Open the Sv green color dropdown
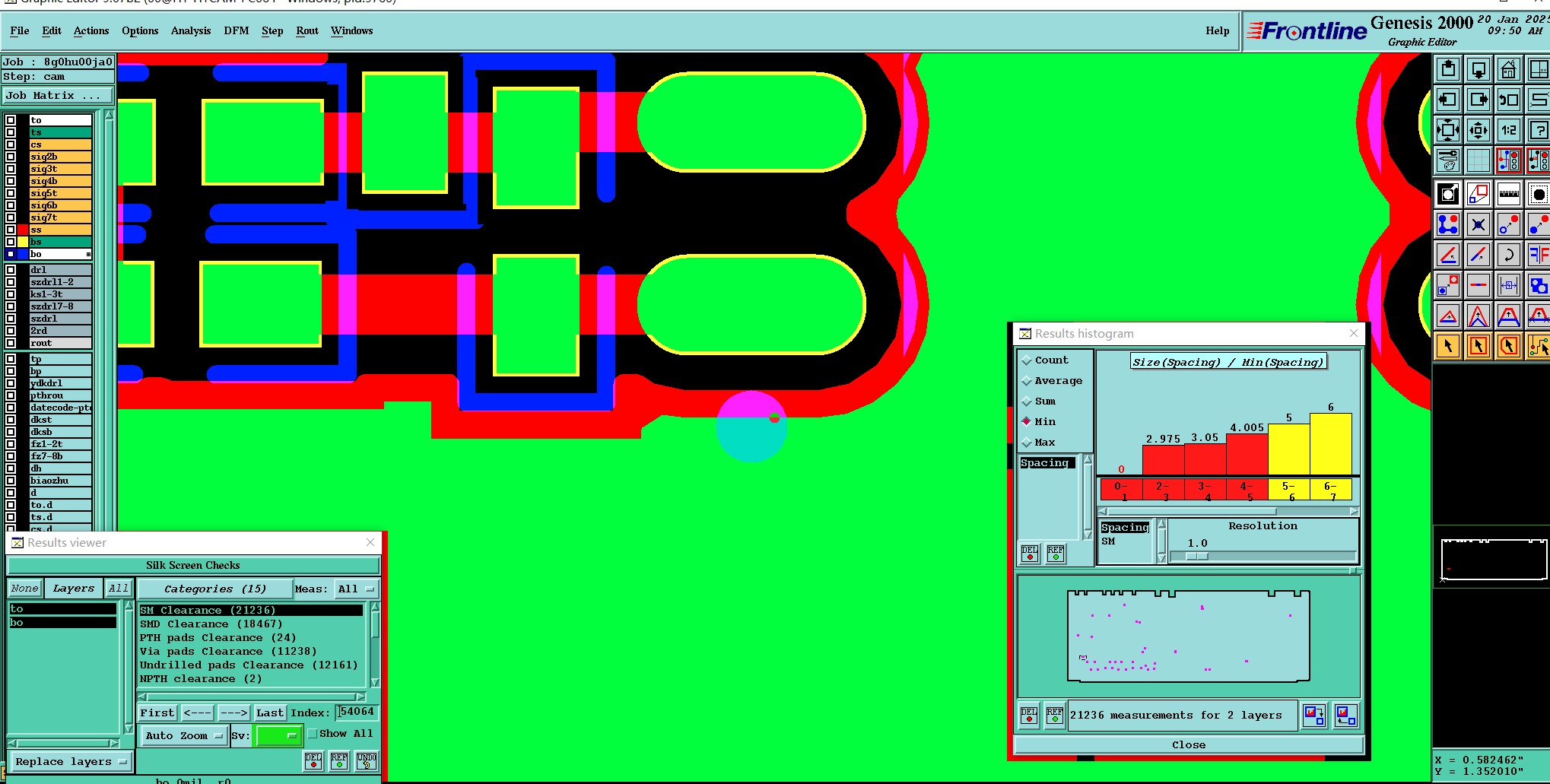Viewport: 1550px width, 784px height. click(278, 736)
